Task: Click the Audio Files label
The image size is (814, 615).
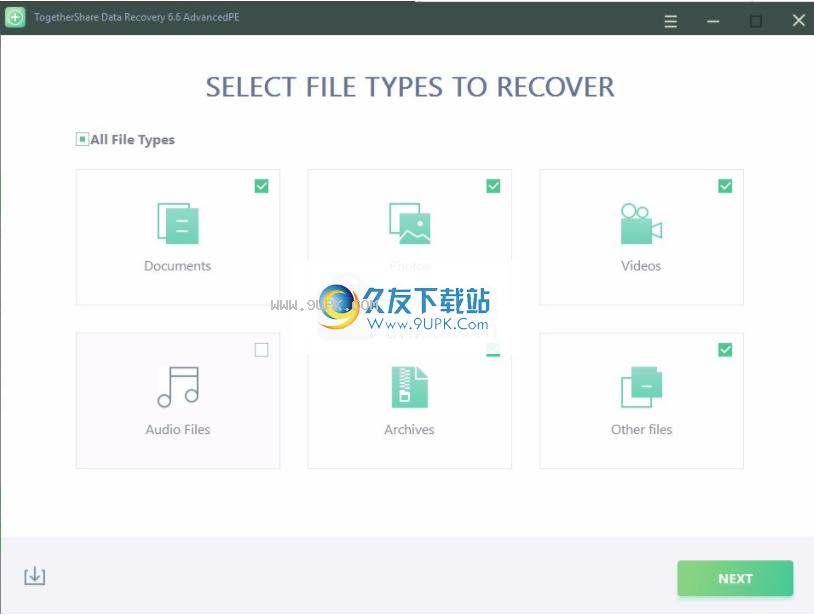Action: tap(178, 430)
